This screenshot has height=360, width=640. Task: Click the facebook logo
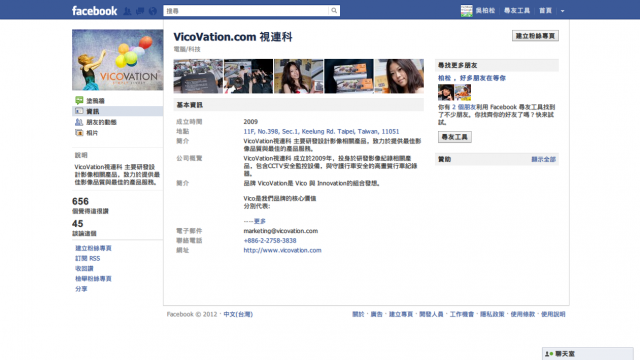[94, 11]
